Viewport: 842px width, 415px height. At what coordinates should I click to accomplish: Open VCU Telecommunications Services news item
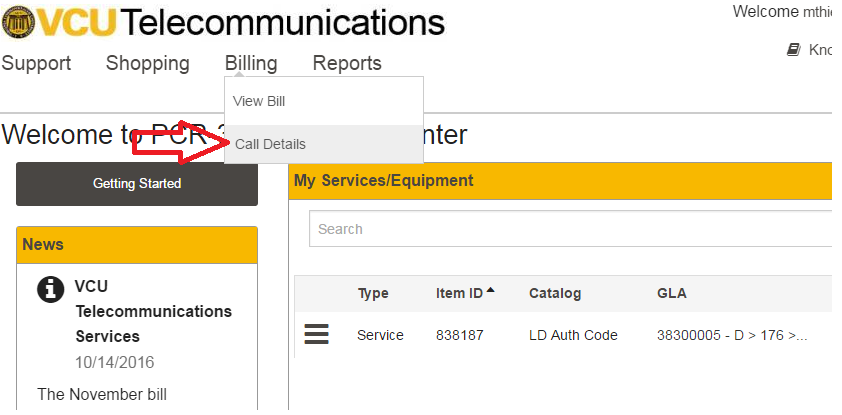[154, 311]
